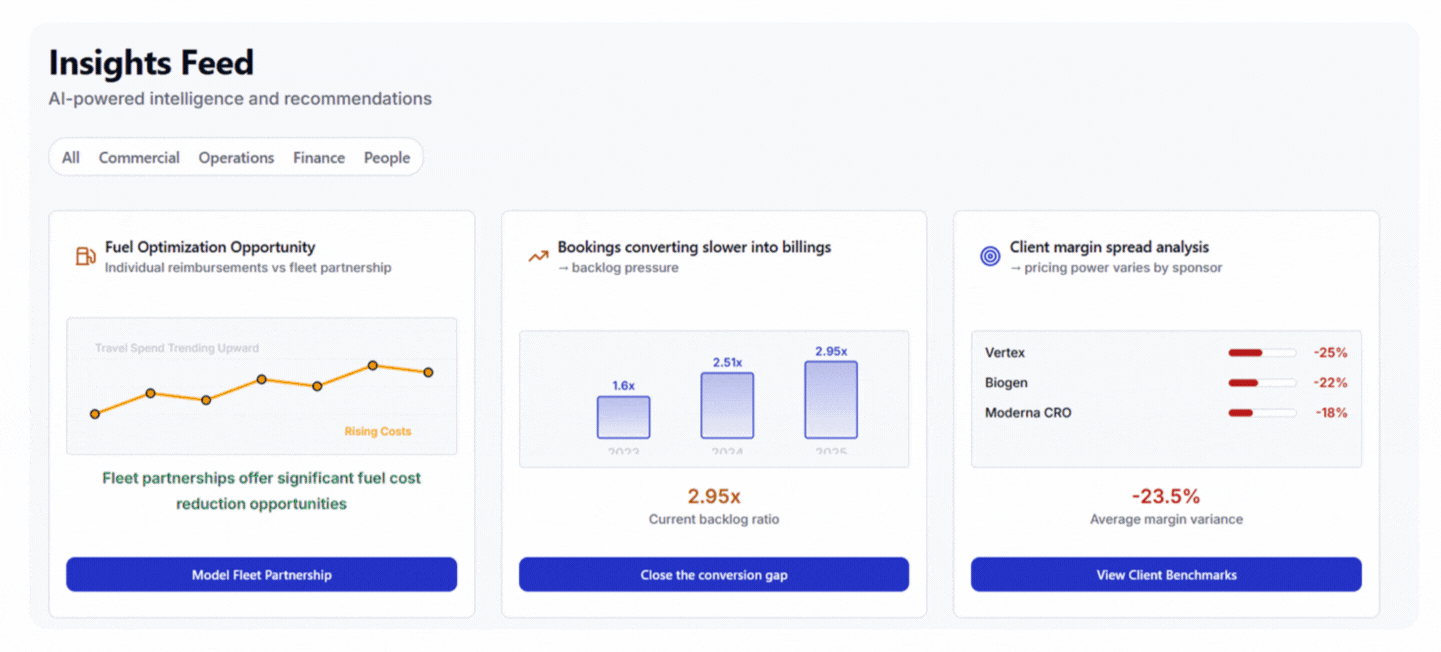This screenshot has width=1441, height=652.
Task: Show the People insights tab
Action: [387, 158]
